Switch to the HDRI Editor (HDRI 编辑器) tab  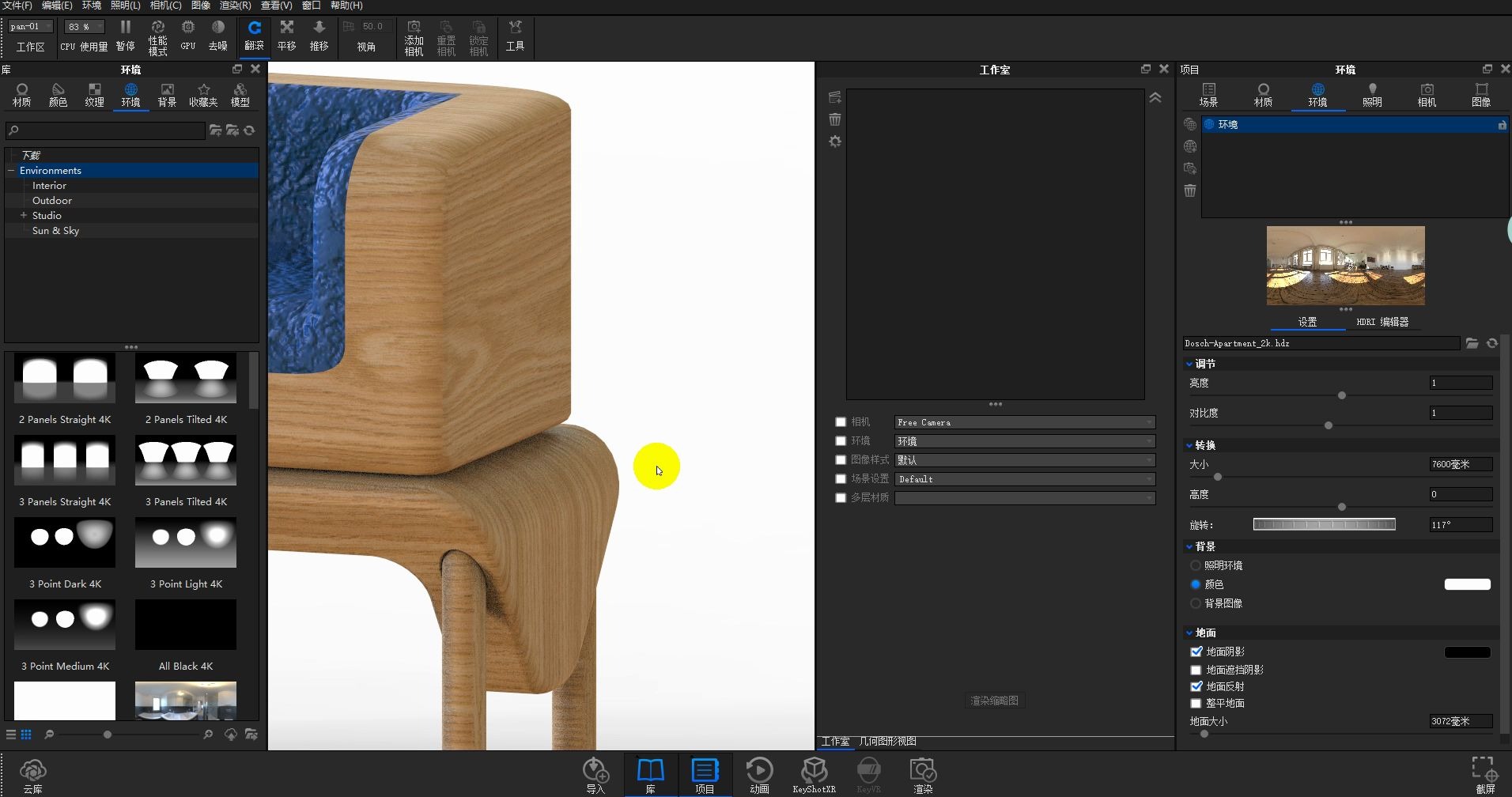(x=1382, y=322)
